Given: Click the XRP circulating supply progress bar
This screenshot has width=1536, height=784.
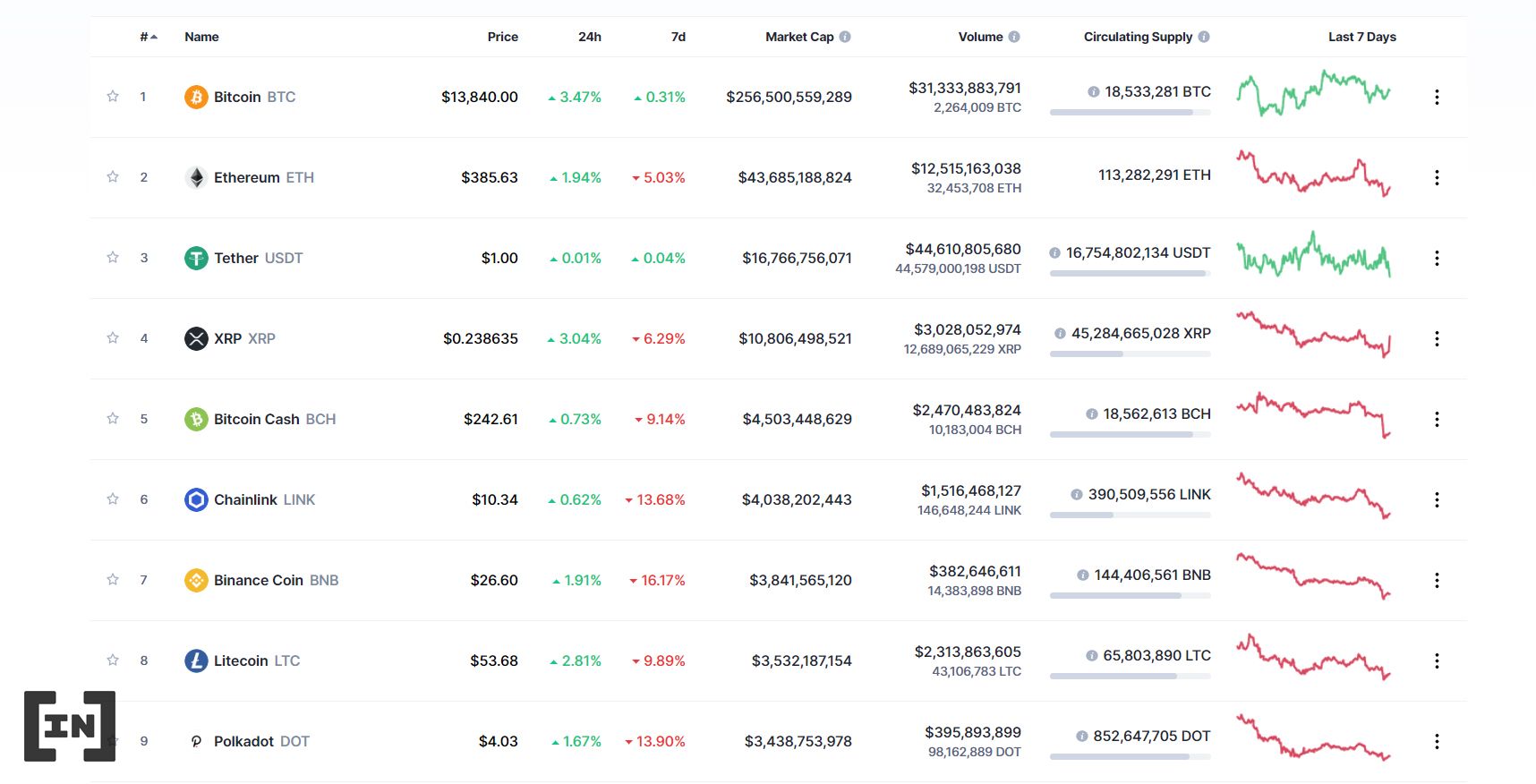Looking at the screenshot, I should [1131, 354].
